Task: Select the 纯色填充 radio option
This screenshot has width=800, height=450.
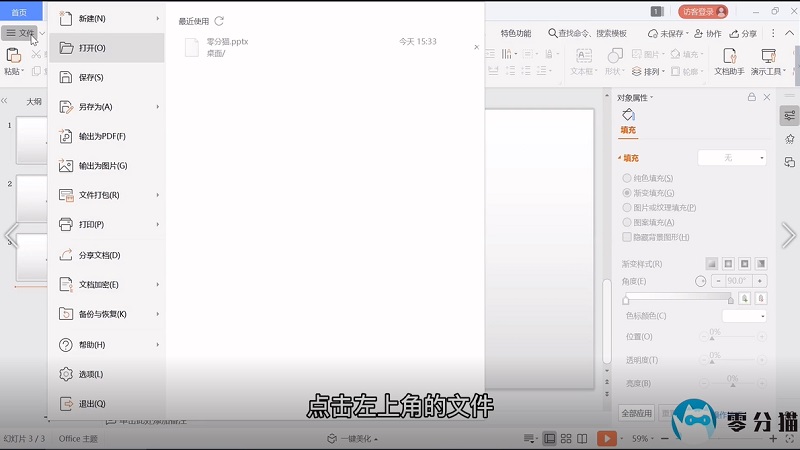Action: (627, 178)
